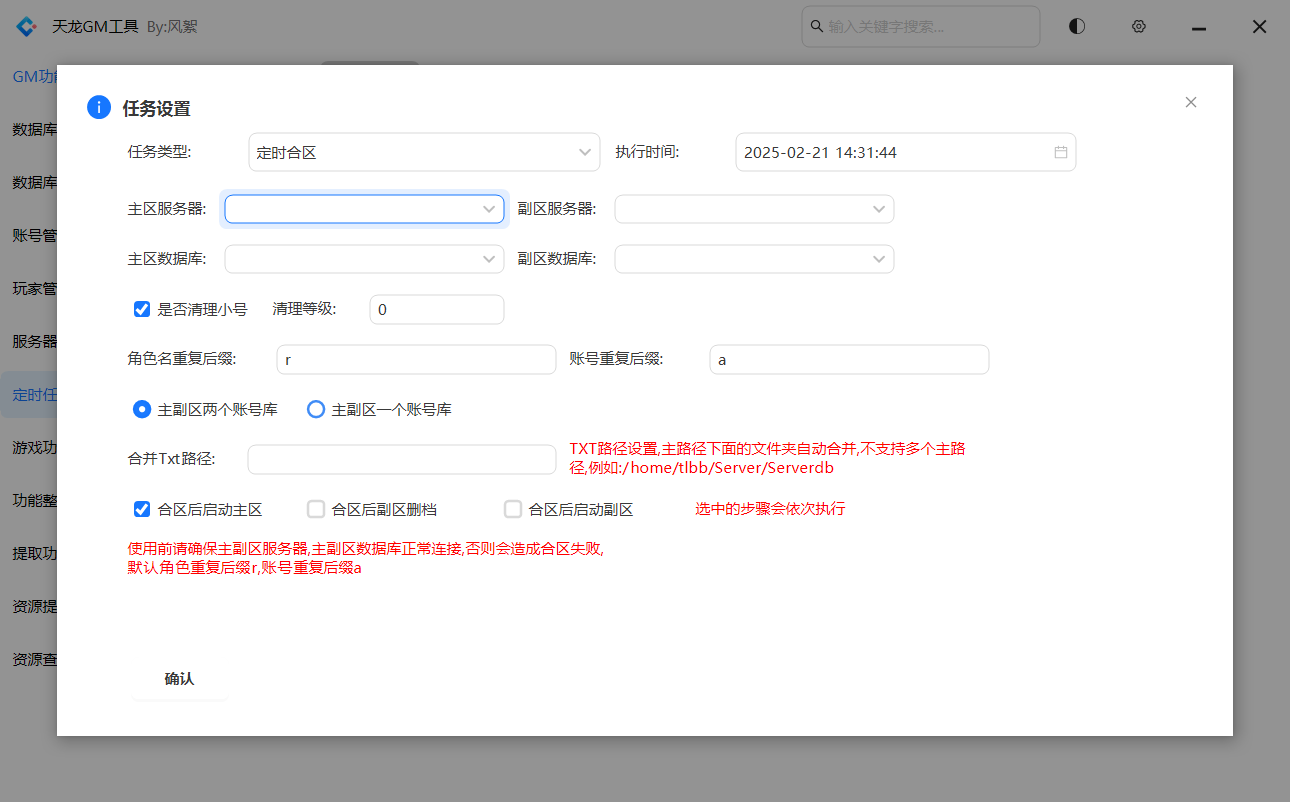The width and height of the screenshot is (1290, 802).
Task: Open the 副区服务器 dropdown
Action: (x=754, y=209)
